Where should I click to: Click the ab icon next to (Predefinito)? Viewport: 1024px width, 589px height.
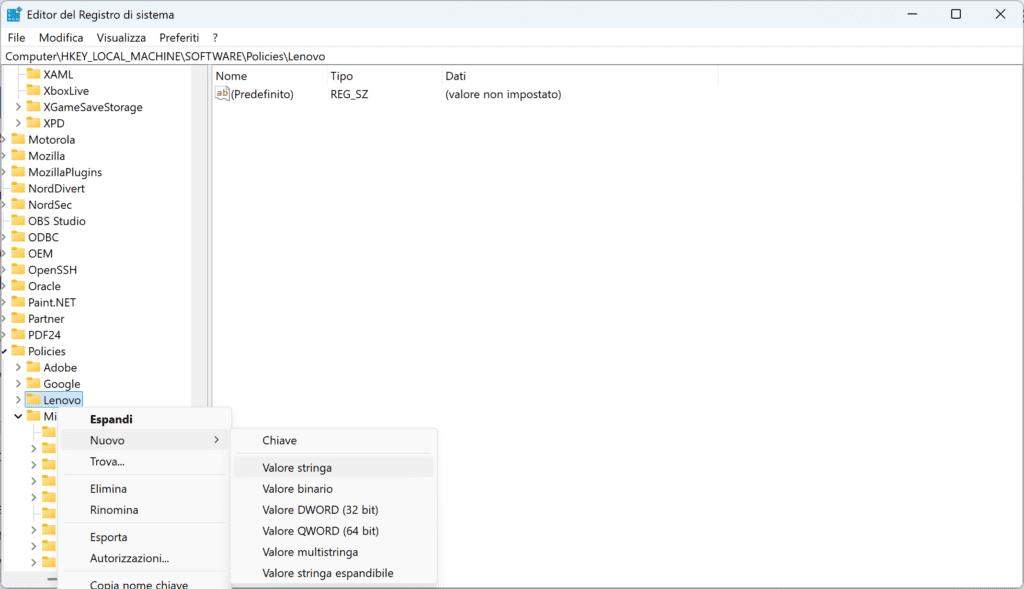click(x=222, y=94)
